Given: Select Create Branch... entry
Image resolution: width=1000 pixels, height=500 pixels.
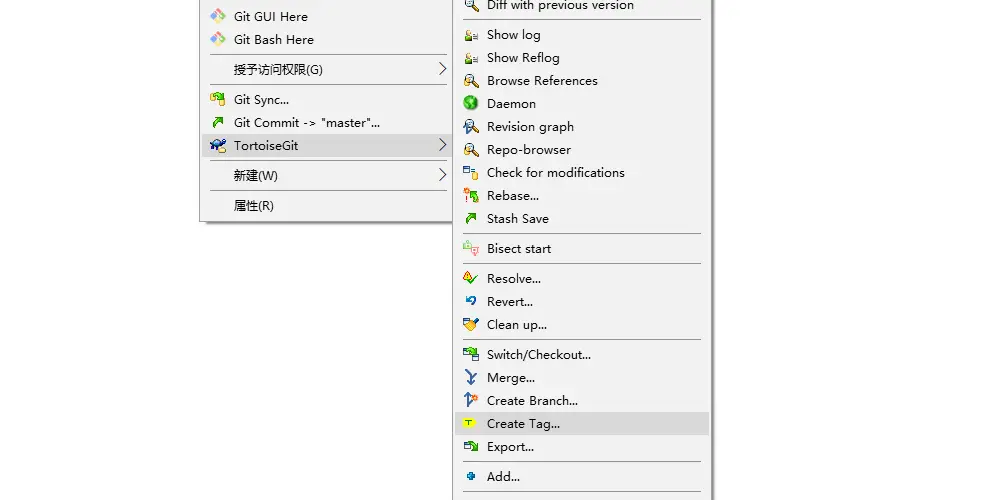Looking at the screenshot, I should point(582,401).
